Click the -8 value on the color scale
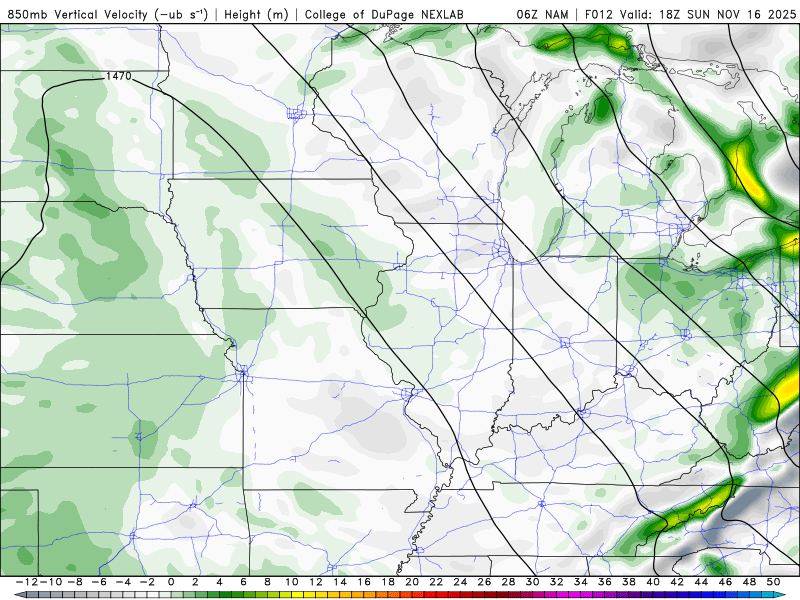 pos(74,582)
